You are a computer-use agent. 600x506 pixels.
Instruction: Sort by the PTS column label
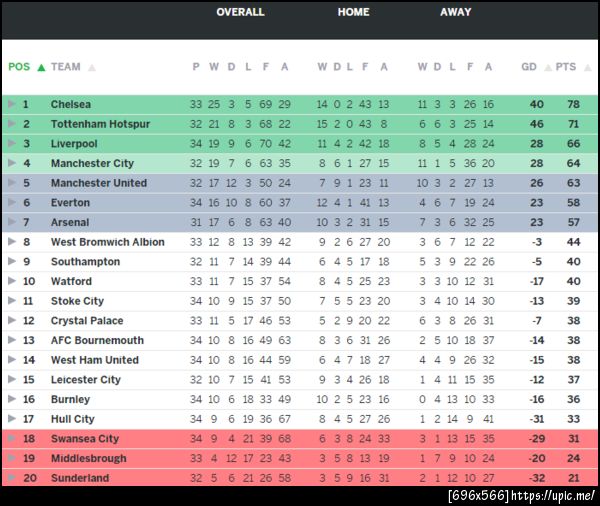pos(566,68)
